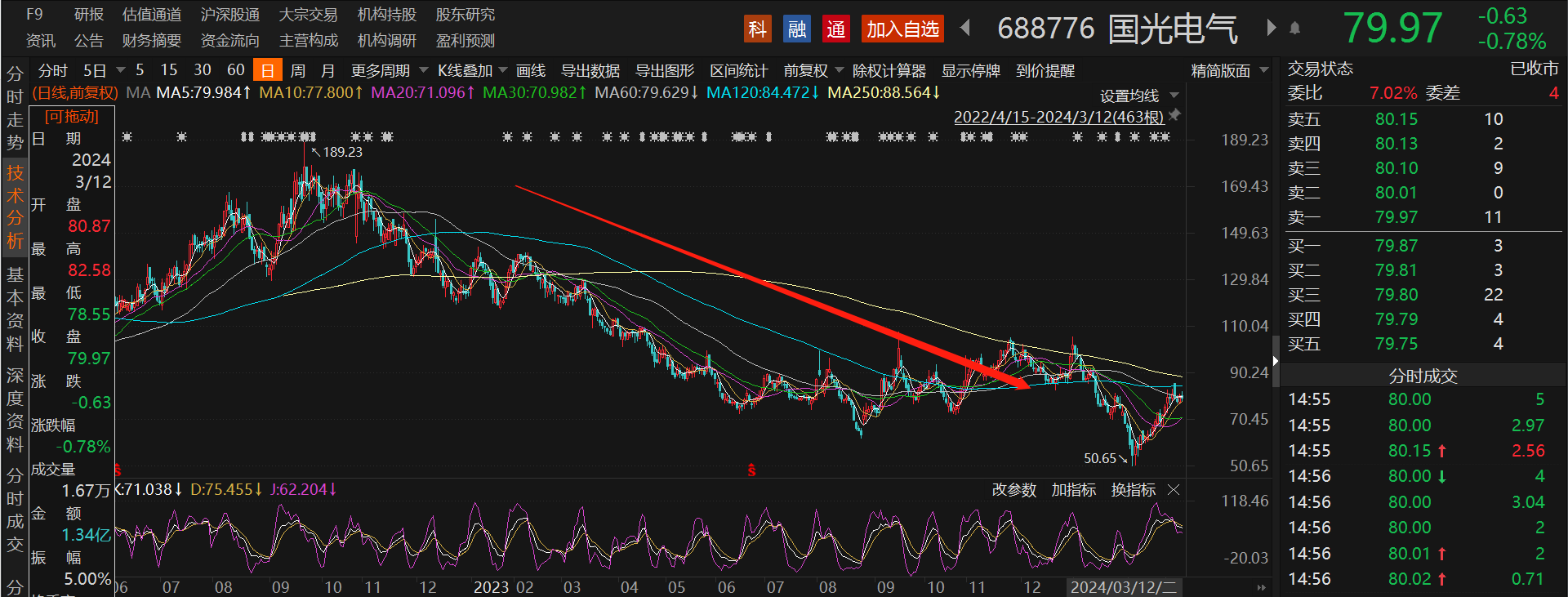Click the pin icon beside date range
This screenshot has height=597, width=1568.
tap(1174, 116)
